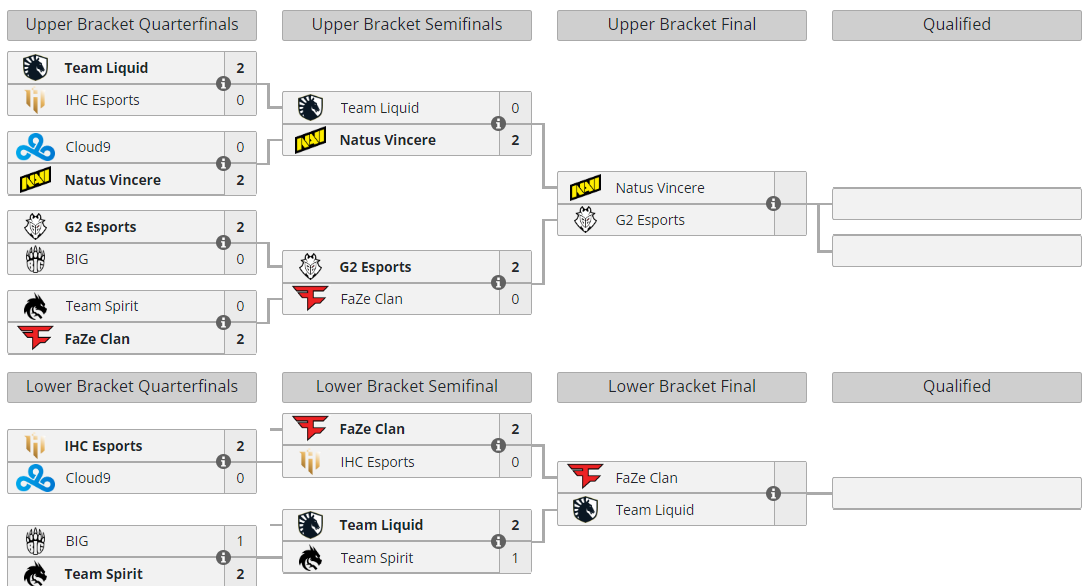Click the BIG logo in Upper Bracket Quarterfinals
1088x586 pixels.
(x=35, y=259)
